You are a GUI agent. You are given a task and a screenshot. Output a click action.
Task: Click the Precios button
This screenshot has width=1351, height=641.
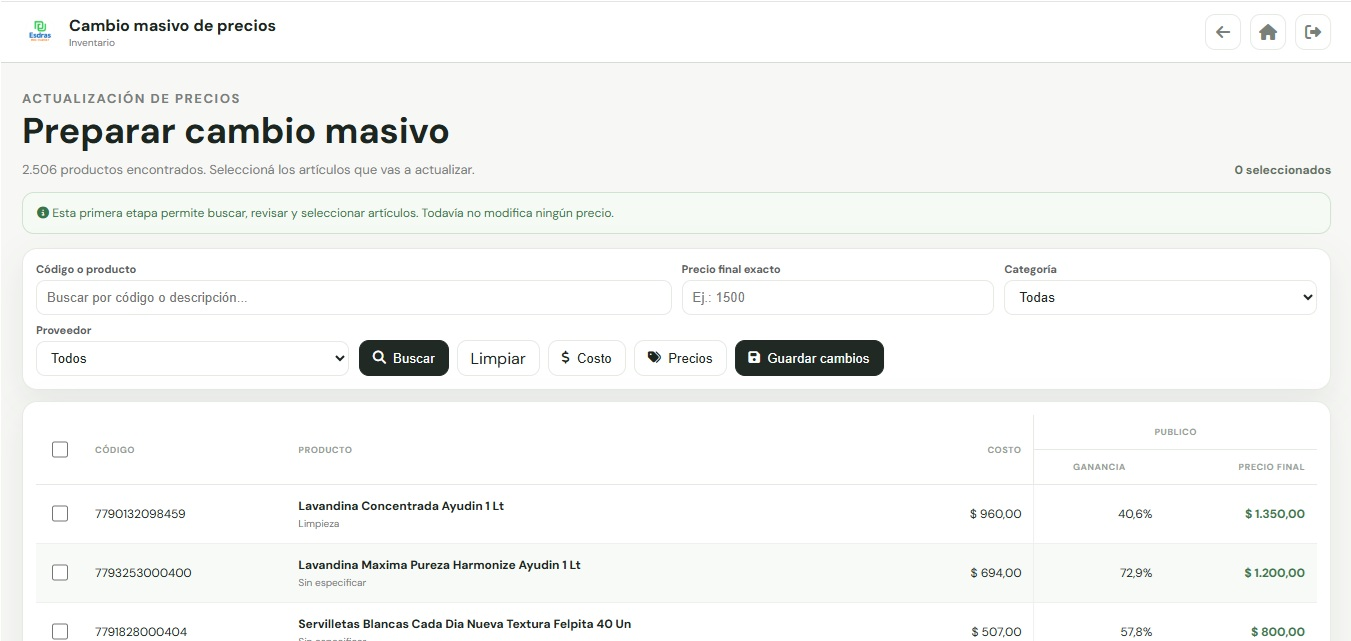point(680,358)
